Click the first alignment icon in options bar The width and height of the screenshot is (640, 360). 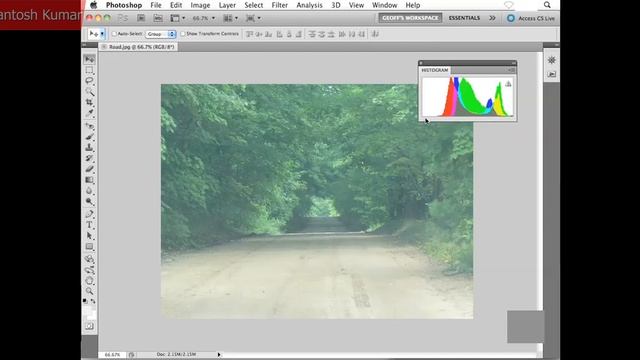(x=249, y=34)
